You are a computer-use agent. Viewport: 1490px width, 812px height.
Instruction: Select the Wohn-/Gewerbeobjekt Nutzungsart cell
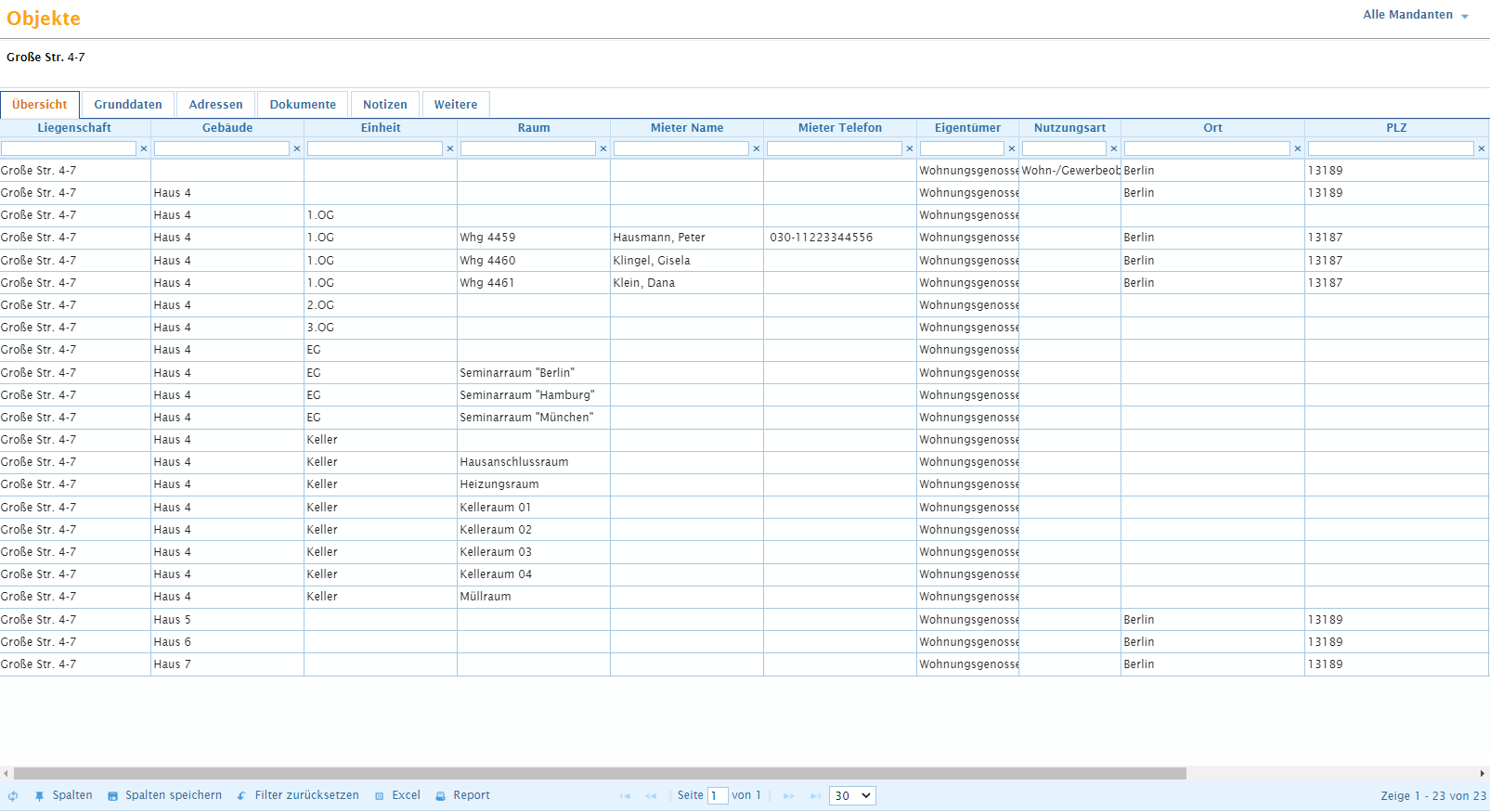click(1069, 171)
